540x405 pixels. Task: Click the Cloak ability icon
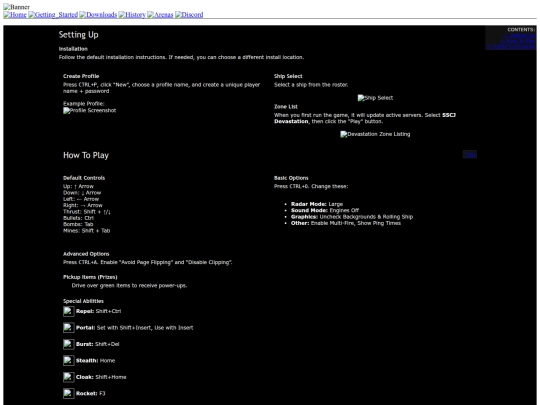click(x=69, y=377)
